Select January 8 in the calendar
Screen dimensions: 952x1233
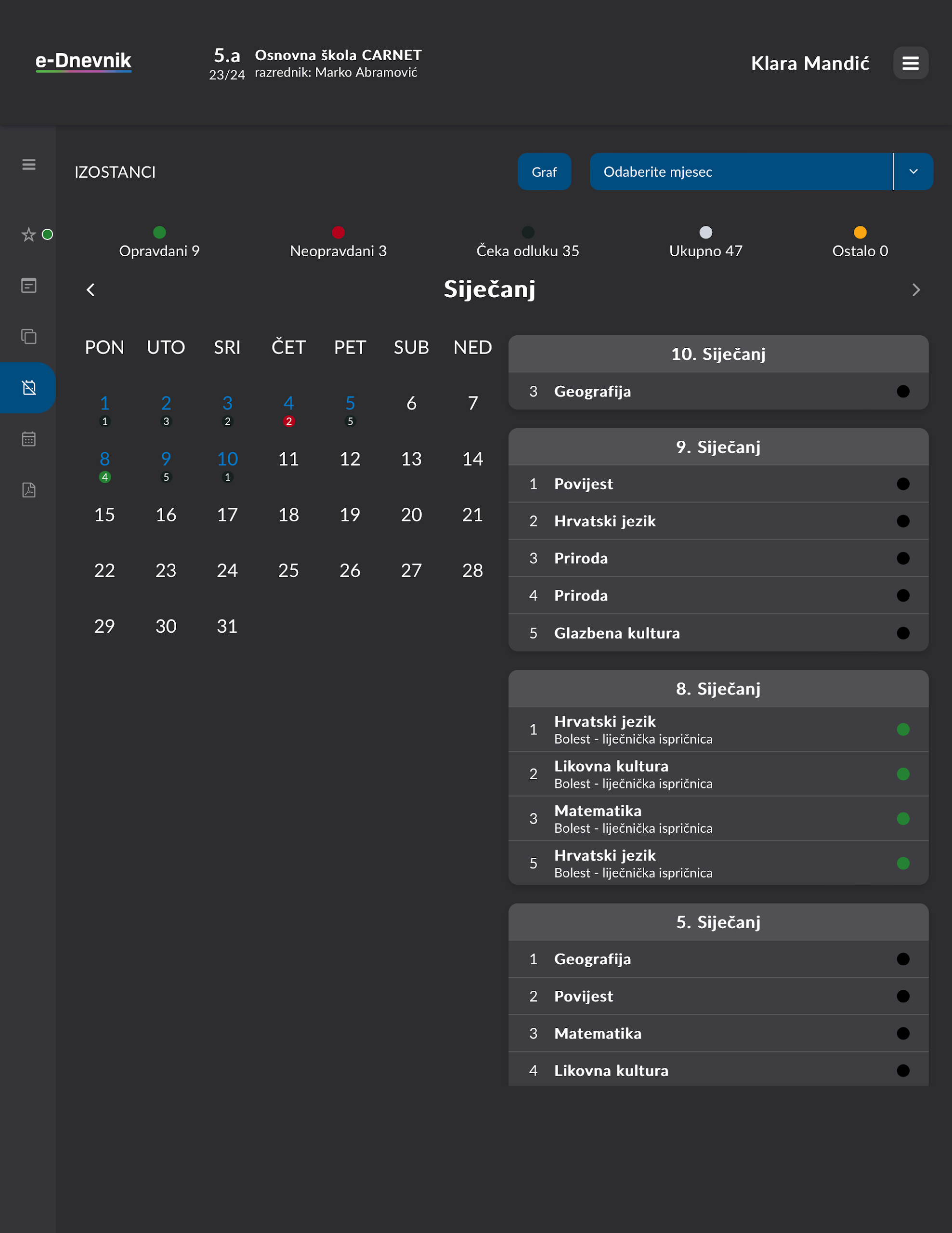coord(104,459)
